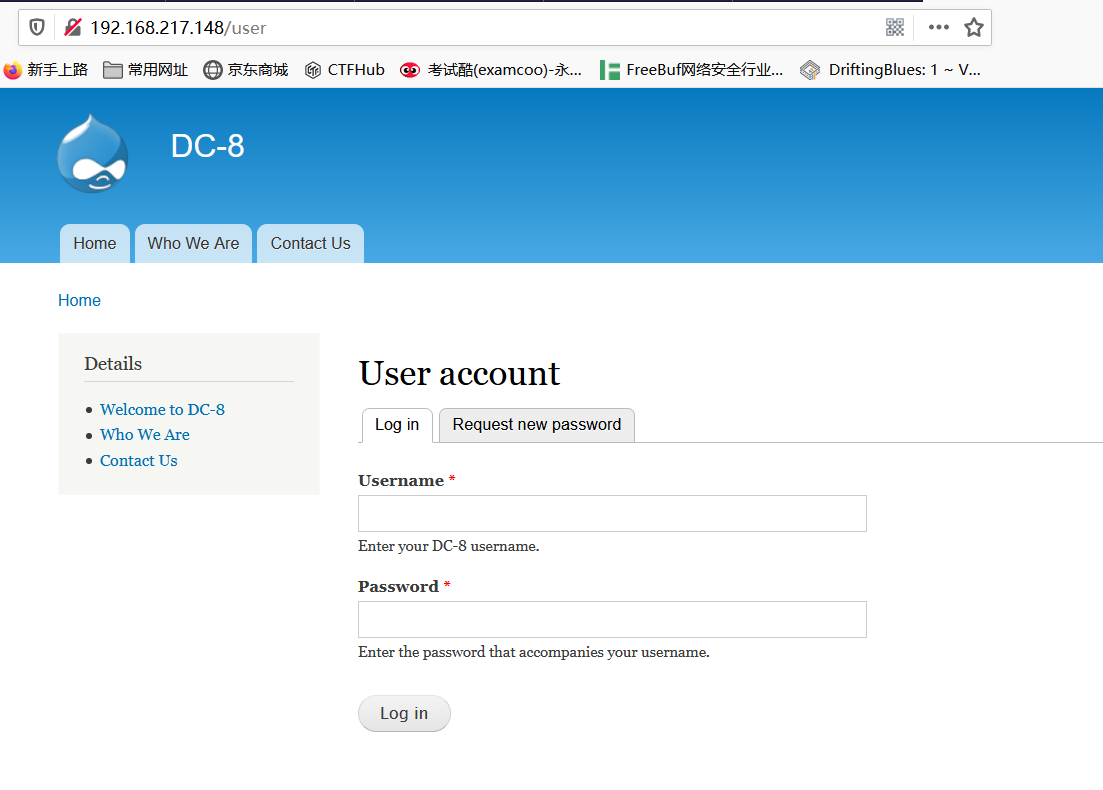The height and width of the screenshot is (790, 1103).
Task: Select the Log in tab
Action: pyautogui.click(x=397, y=425)
